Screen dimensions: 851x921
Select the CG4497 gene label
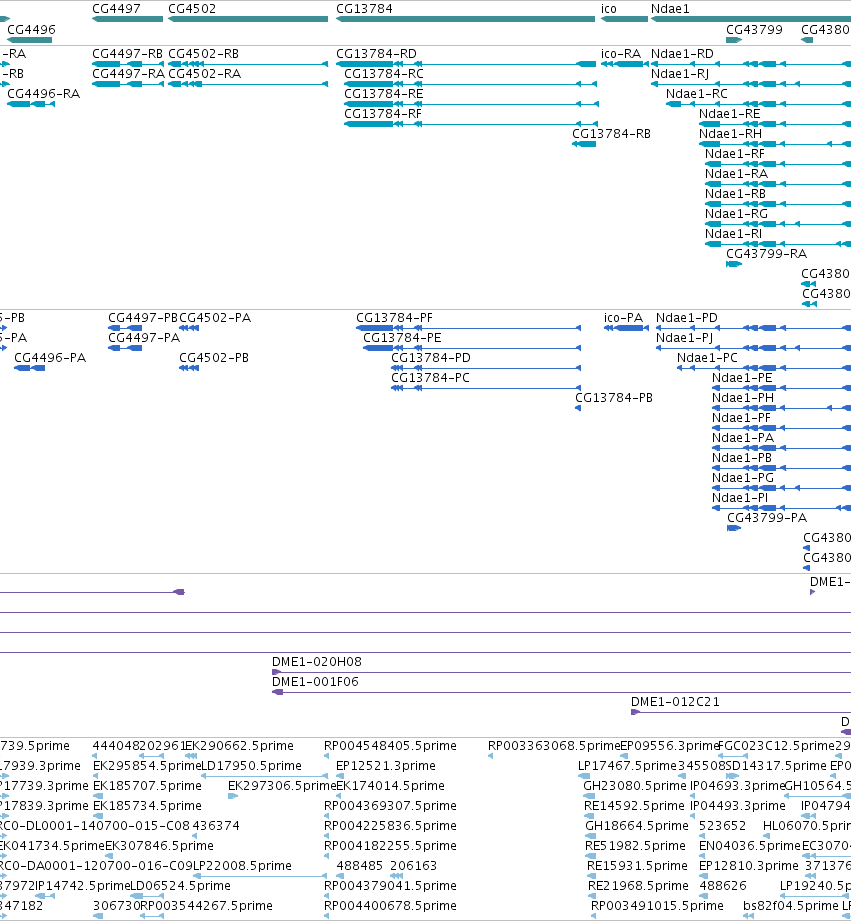click(x=116, y=9)
